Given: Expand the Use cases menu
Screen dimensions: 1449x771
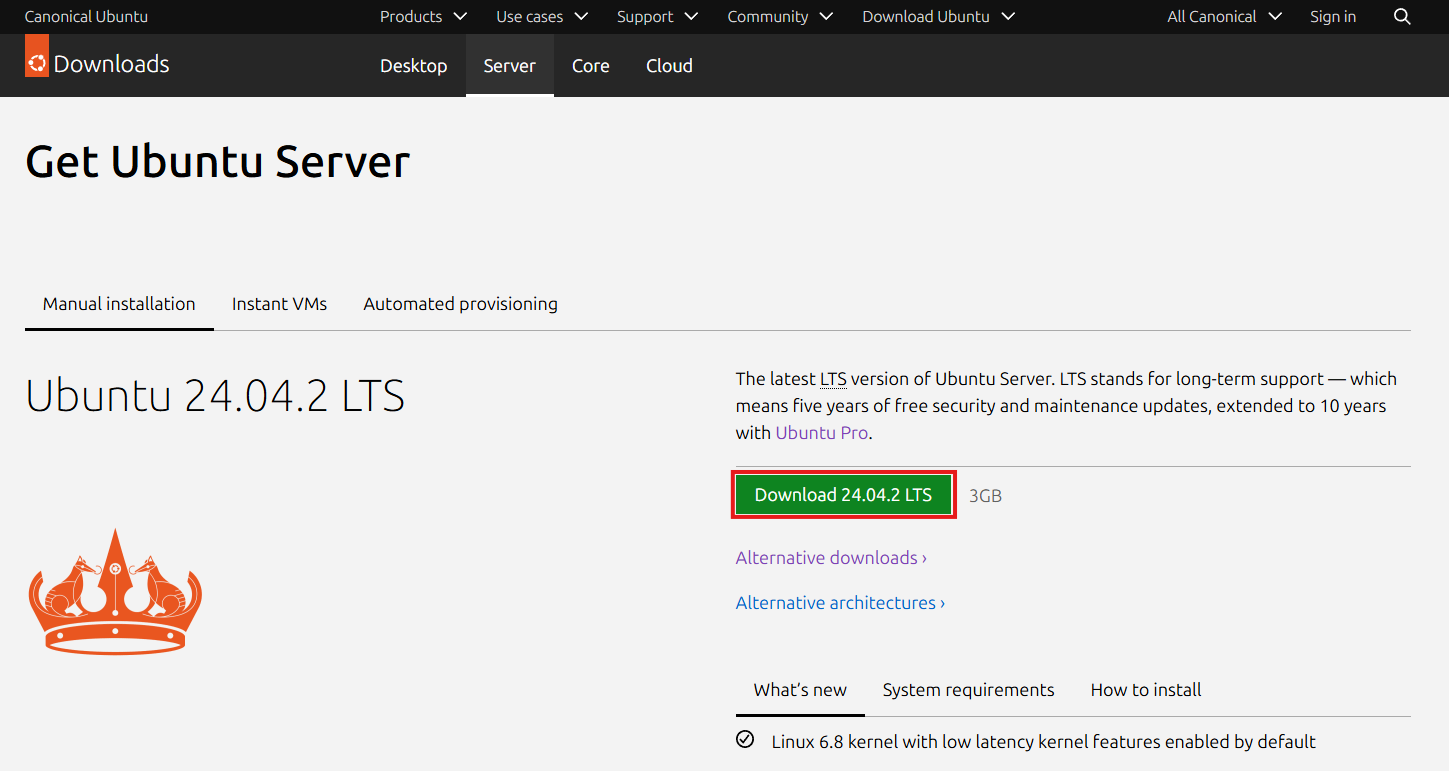Looking at the screenshot, I should click(542, 17).
